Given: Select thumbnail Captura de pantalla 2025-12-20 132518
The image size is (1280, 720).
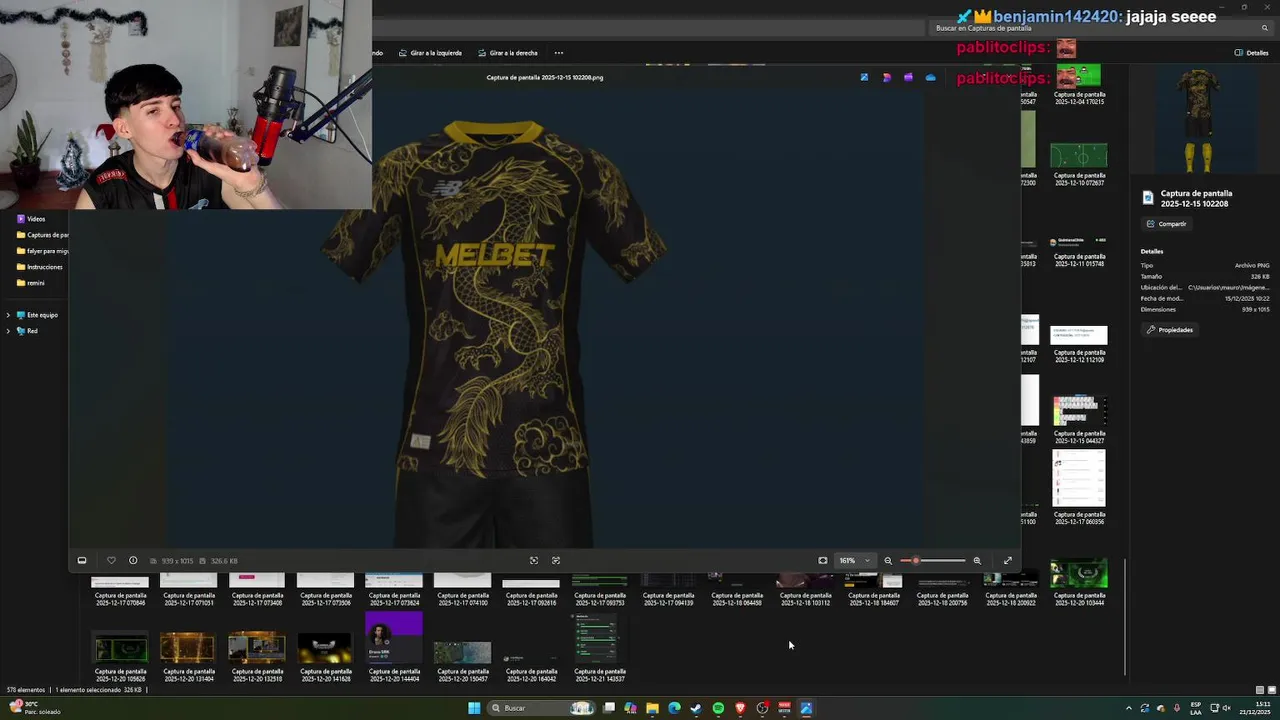Looking at the screenshot, I should click(x=257, y=658).
